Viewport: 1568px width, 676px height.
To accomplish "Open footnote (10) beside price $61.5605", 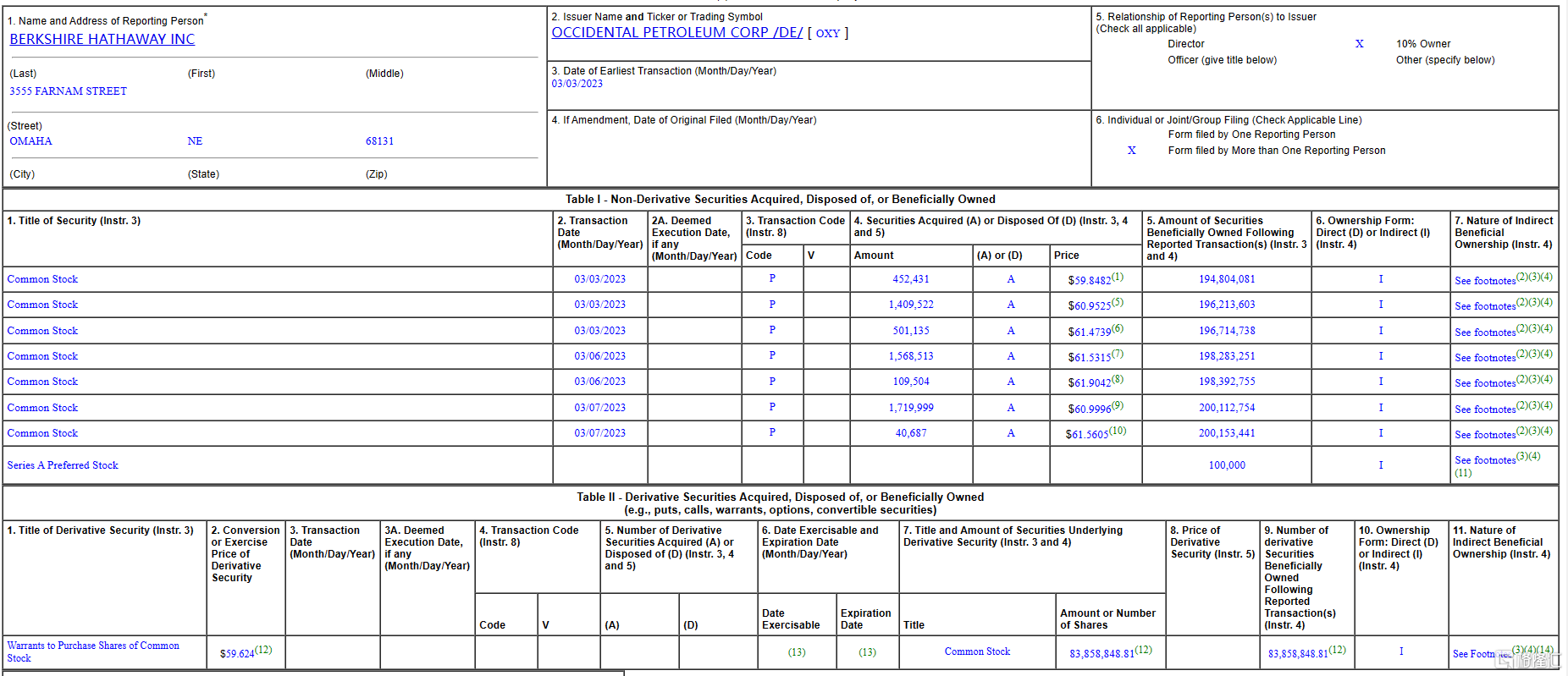I will click(x=1118, y=431).
